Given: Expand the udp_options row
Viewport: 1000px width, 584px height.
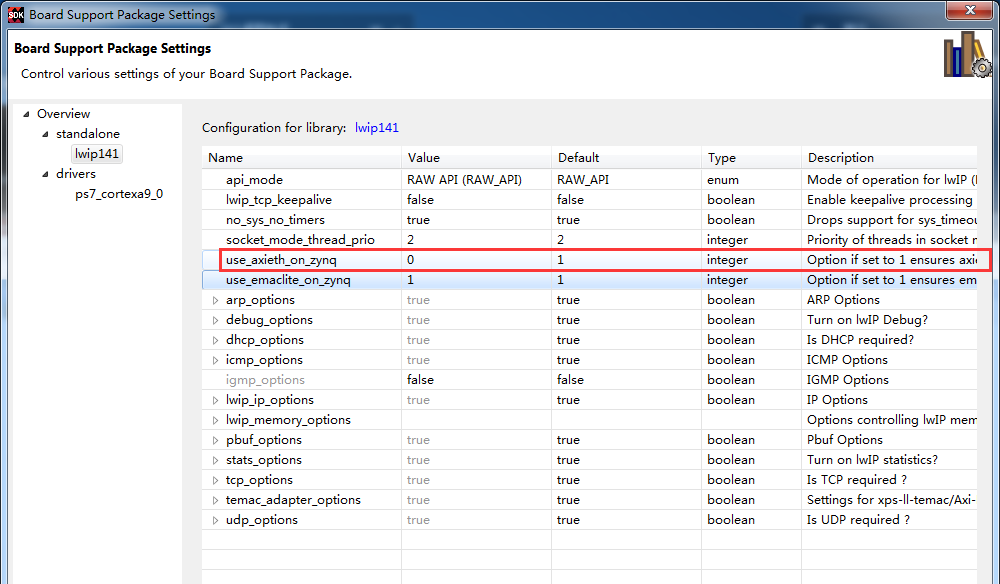Looking at the screenshot, I should click(x=216, y=520).
